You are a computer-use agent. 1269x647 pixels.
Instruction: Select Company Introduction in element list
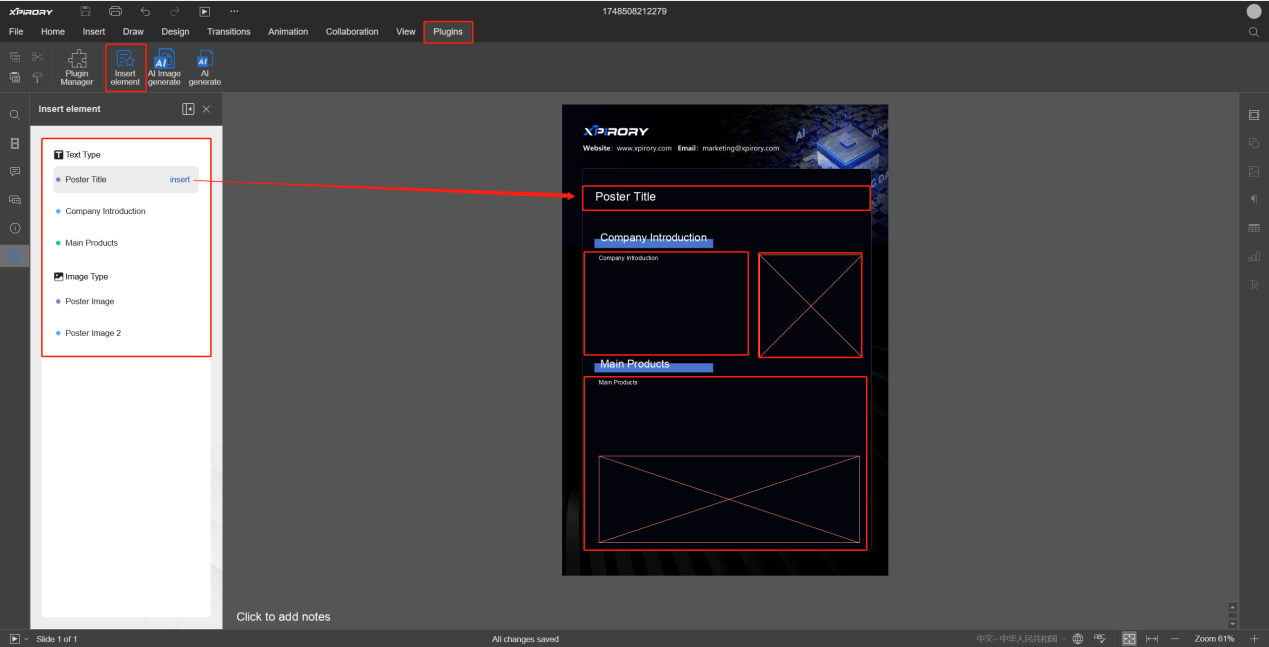click(x=105, y=211)
